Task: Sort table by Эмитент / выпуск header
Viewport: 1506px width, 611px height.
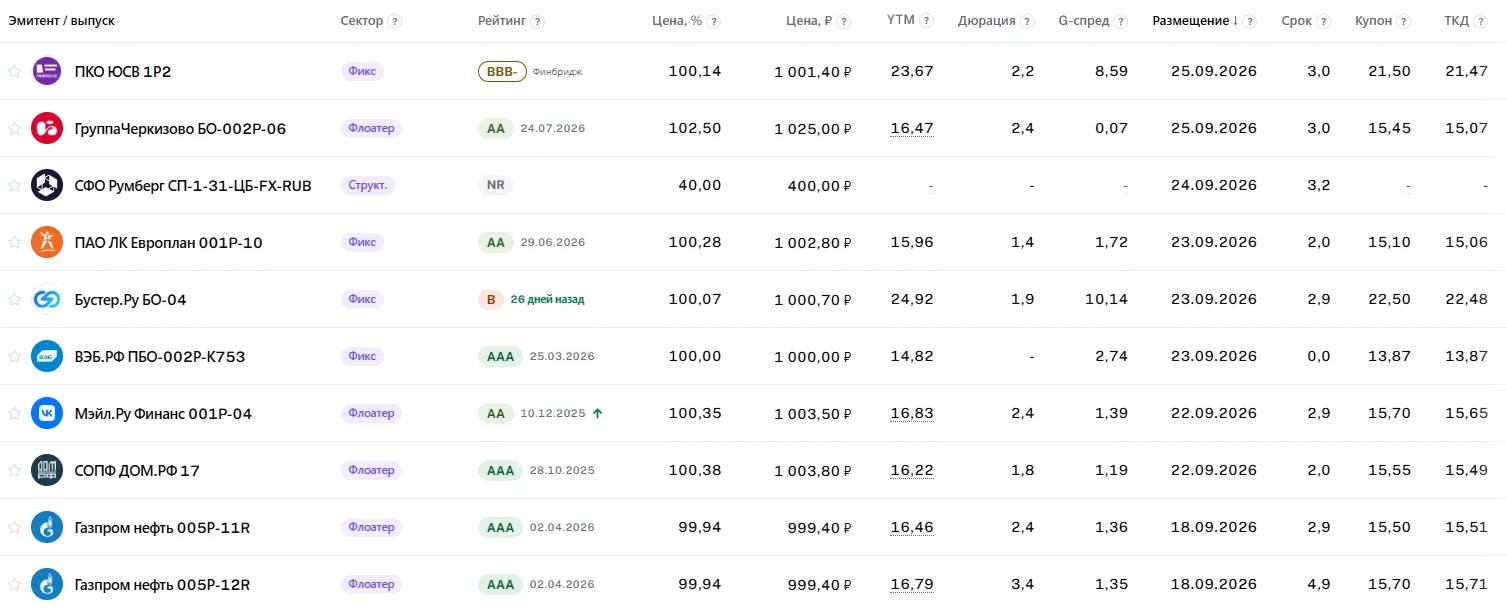Action: (x=60, y=21)
